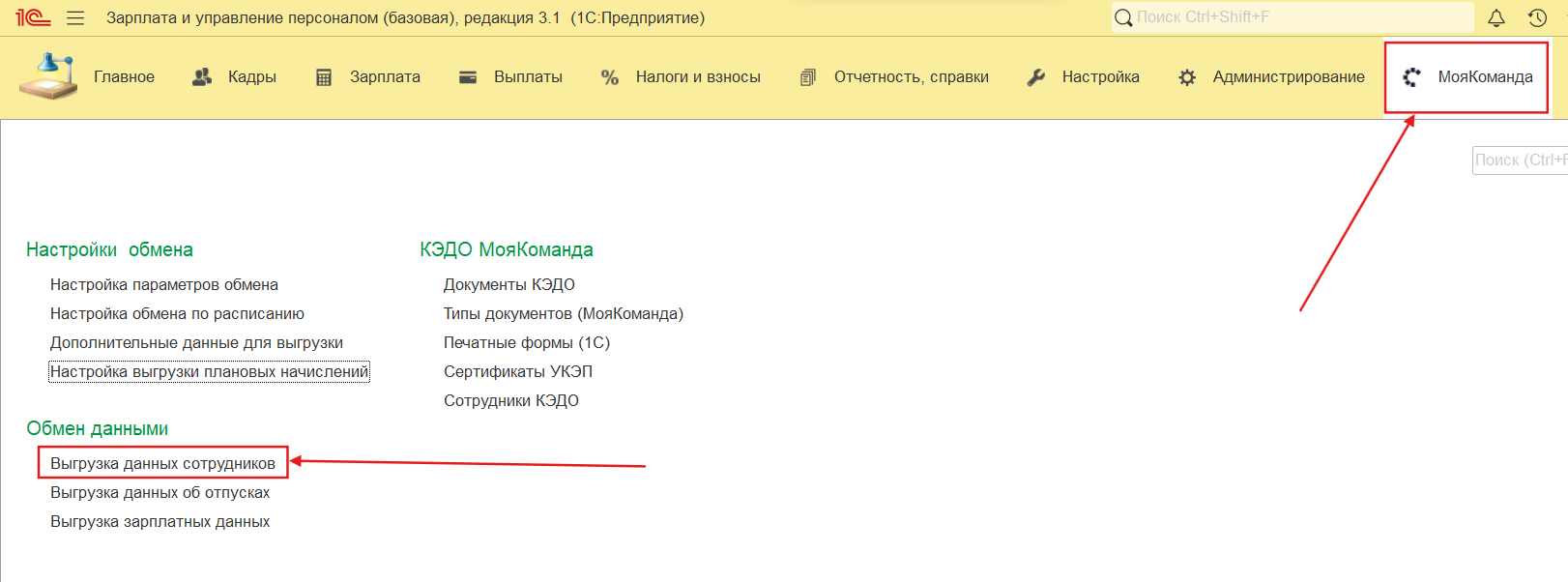This screenshot has height=582, width=1568.
Task: Click the Налоги и взносы percent icon
Action: pos(610,77)
